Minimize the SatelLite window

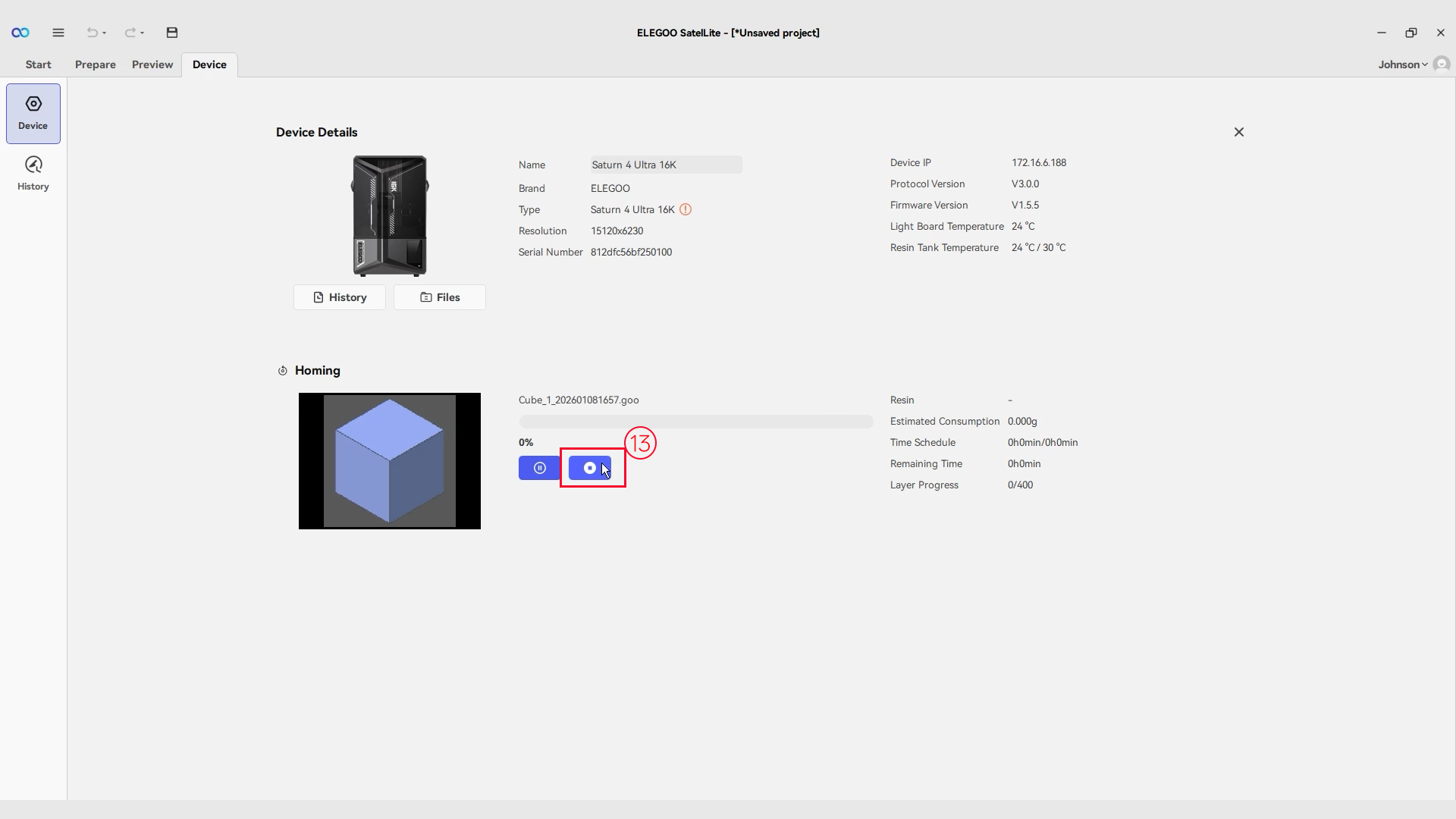1382,33
